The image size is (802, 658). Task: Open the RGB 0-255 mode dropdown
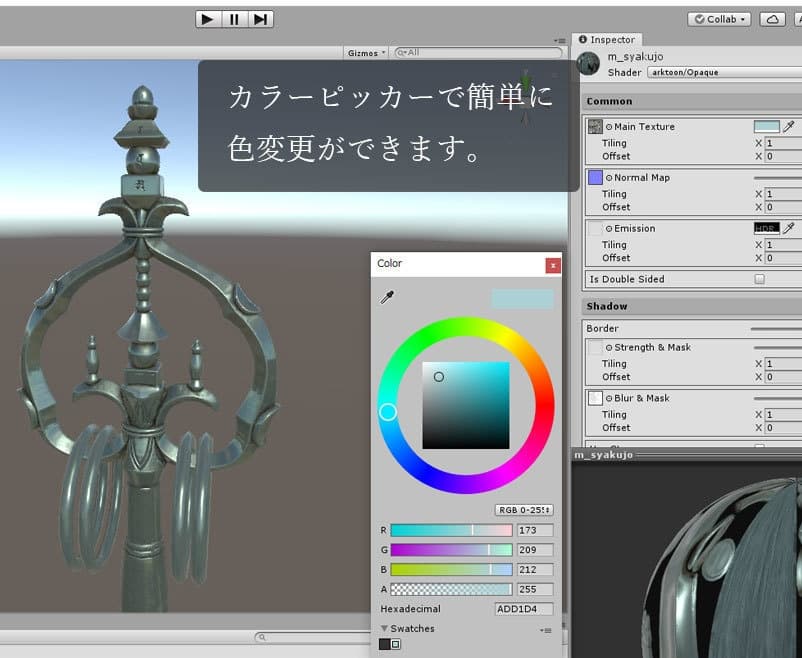(524, 510)
